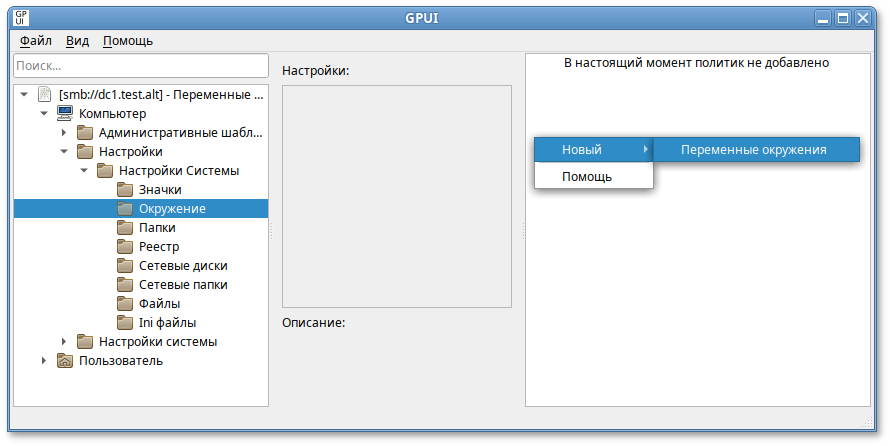890x446 pixels.
Task: Click the folder icon beside Ini файлы
Action: click(x=125, y=323)
